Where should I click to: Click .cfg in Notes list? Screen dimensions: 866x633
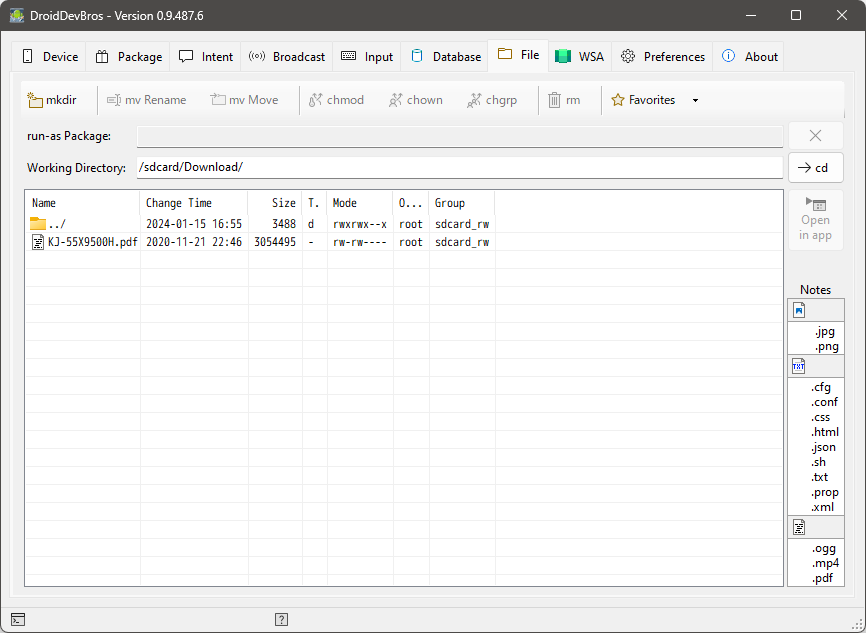click(821, 387)
